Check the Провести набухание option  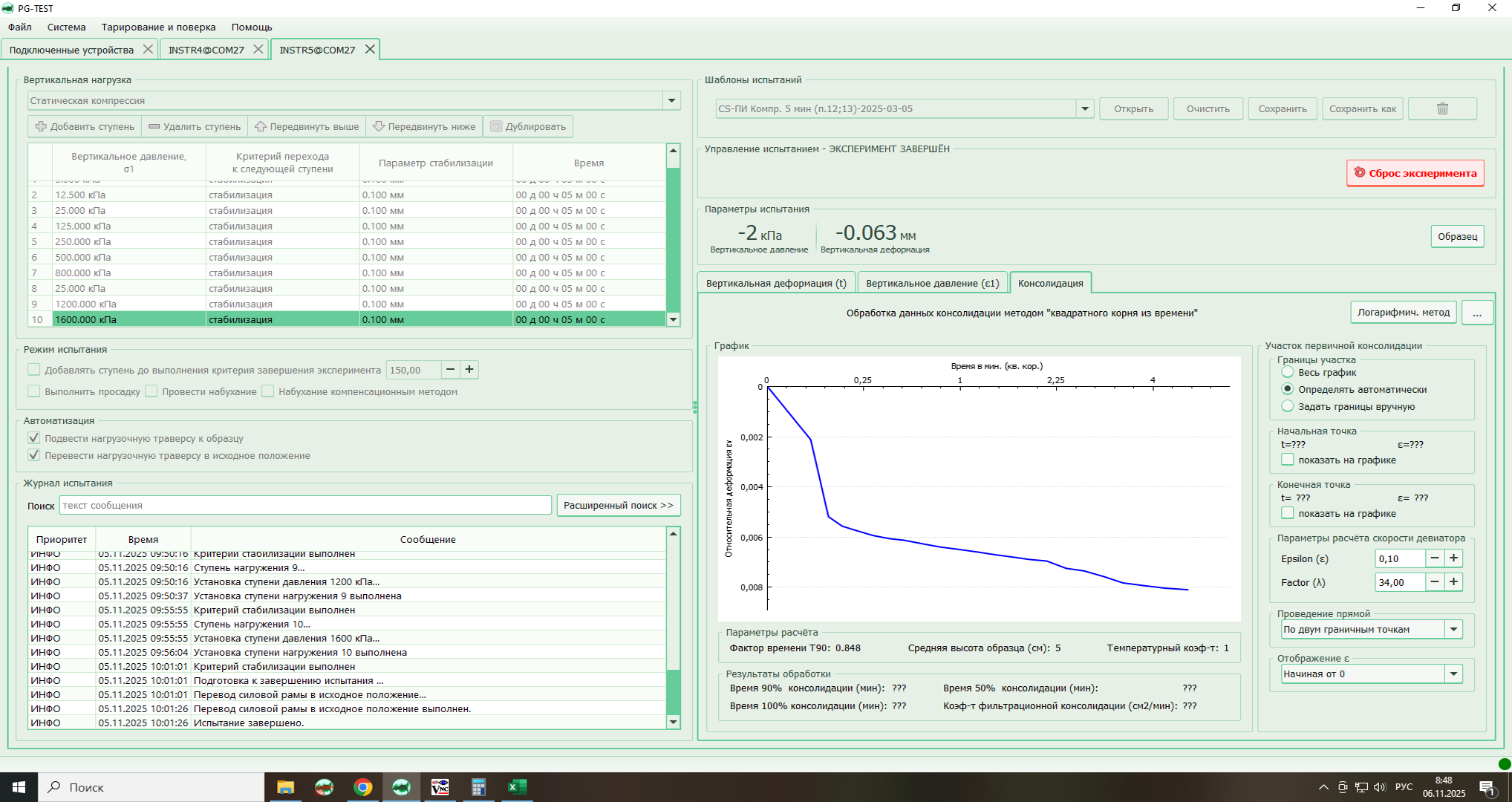[x=151, y=391]
